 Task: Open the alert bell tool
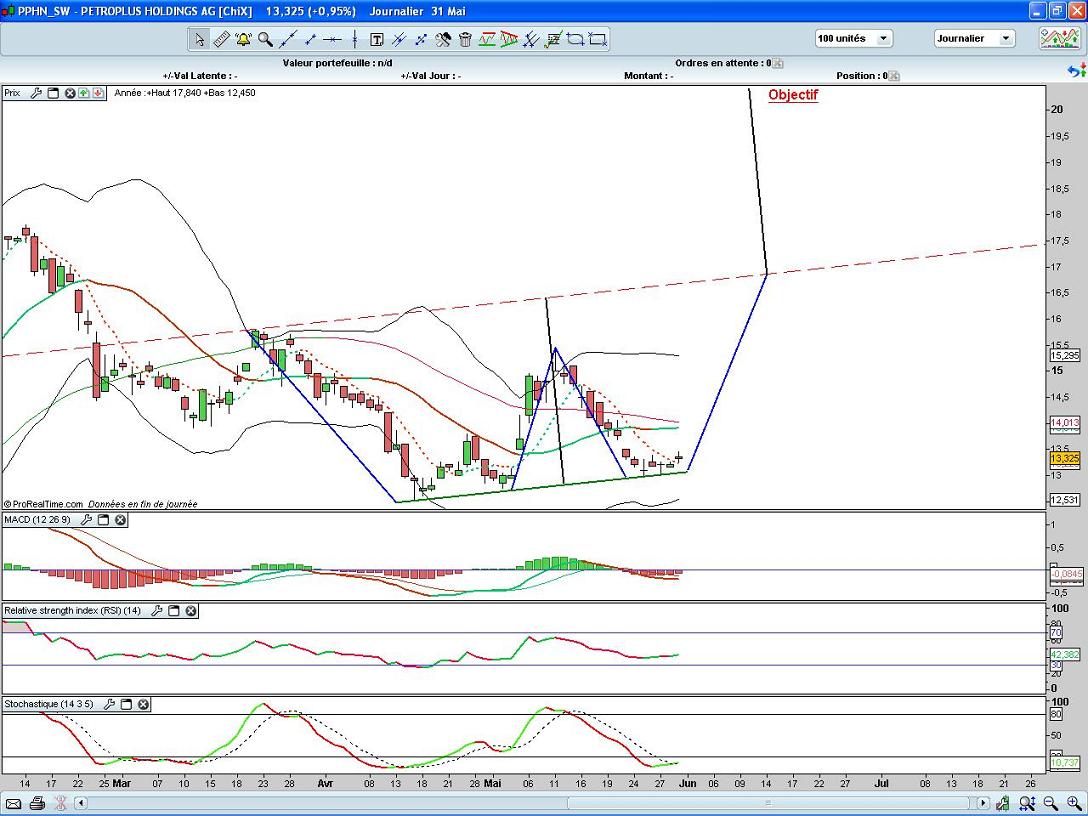pos(243,40)
